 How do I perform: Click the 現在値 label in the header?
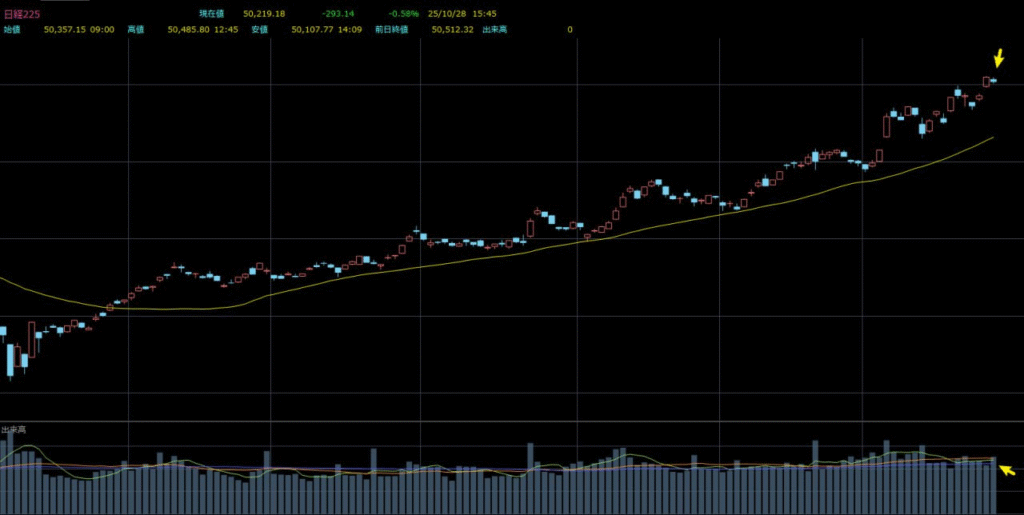pyautogui.click(x=211, y=14)
